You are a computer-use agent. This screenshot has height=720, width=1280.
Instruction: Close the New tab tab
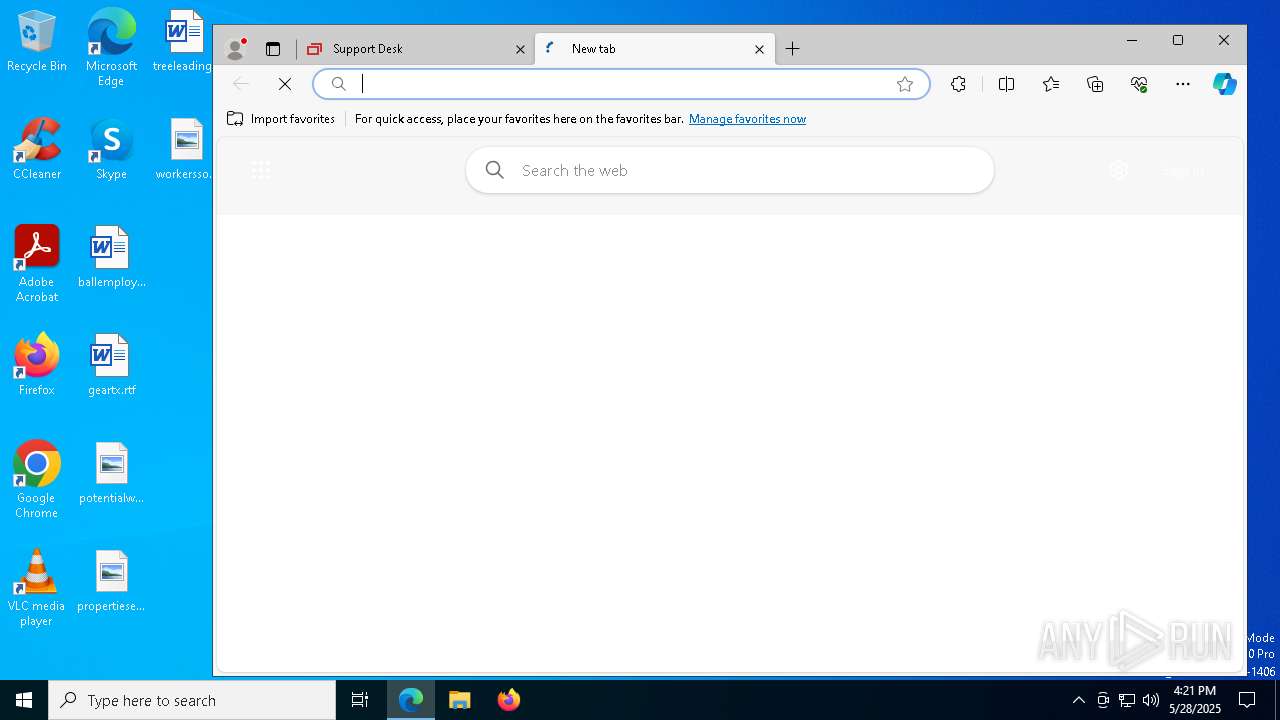tap(759, 49)
